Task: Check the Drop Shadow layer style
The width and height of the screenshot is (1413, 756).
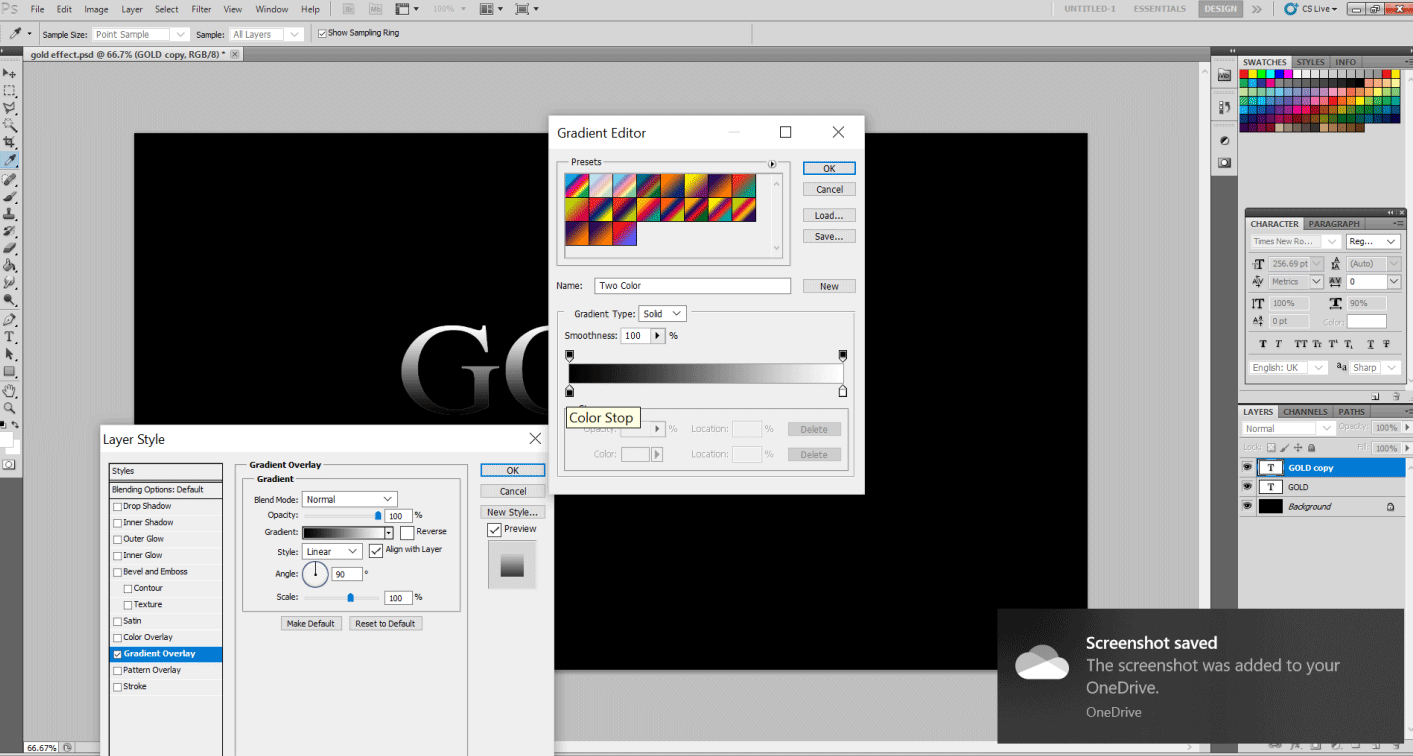Action: click(115, 505)
